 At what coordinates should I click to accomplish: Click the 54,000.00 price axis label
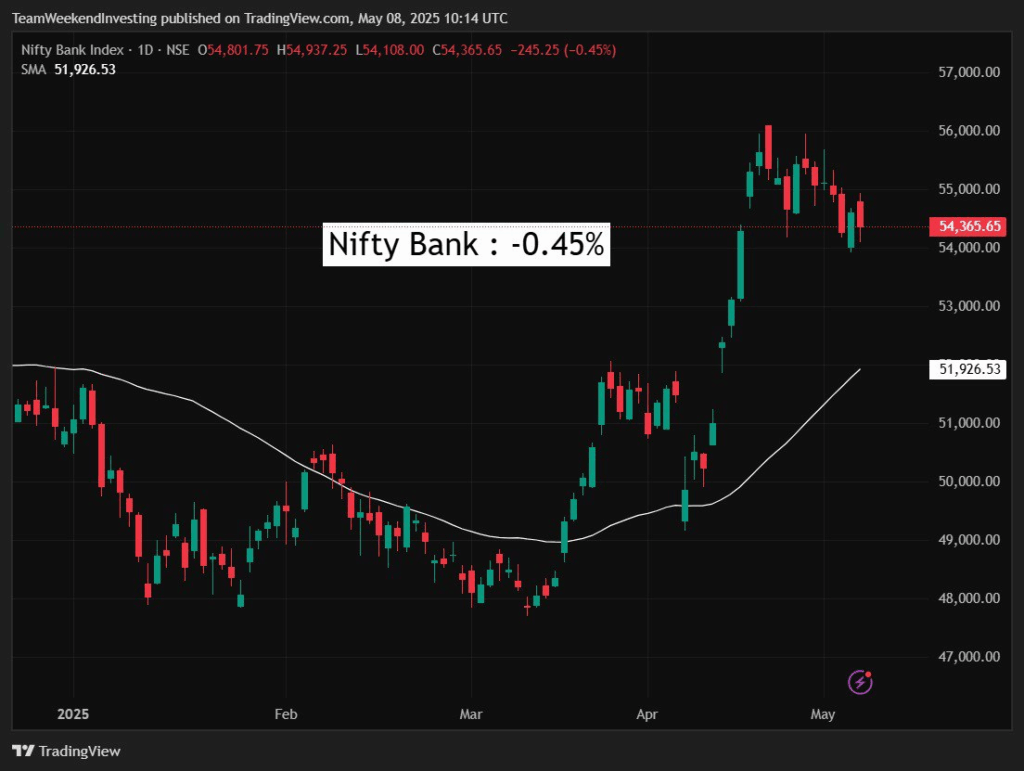(x=969, y=247)
